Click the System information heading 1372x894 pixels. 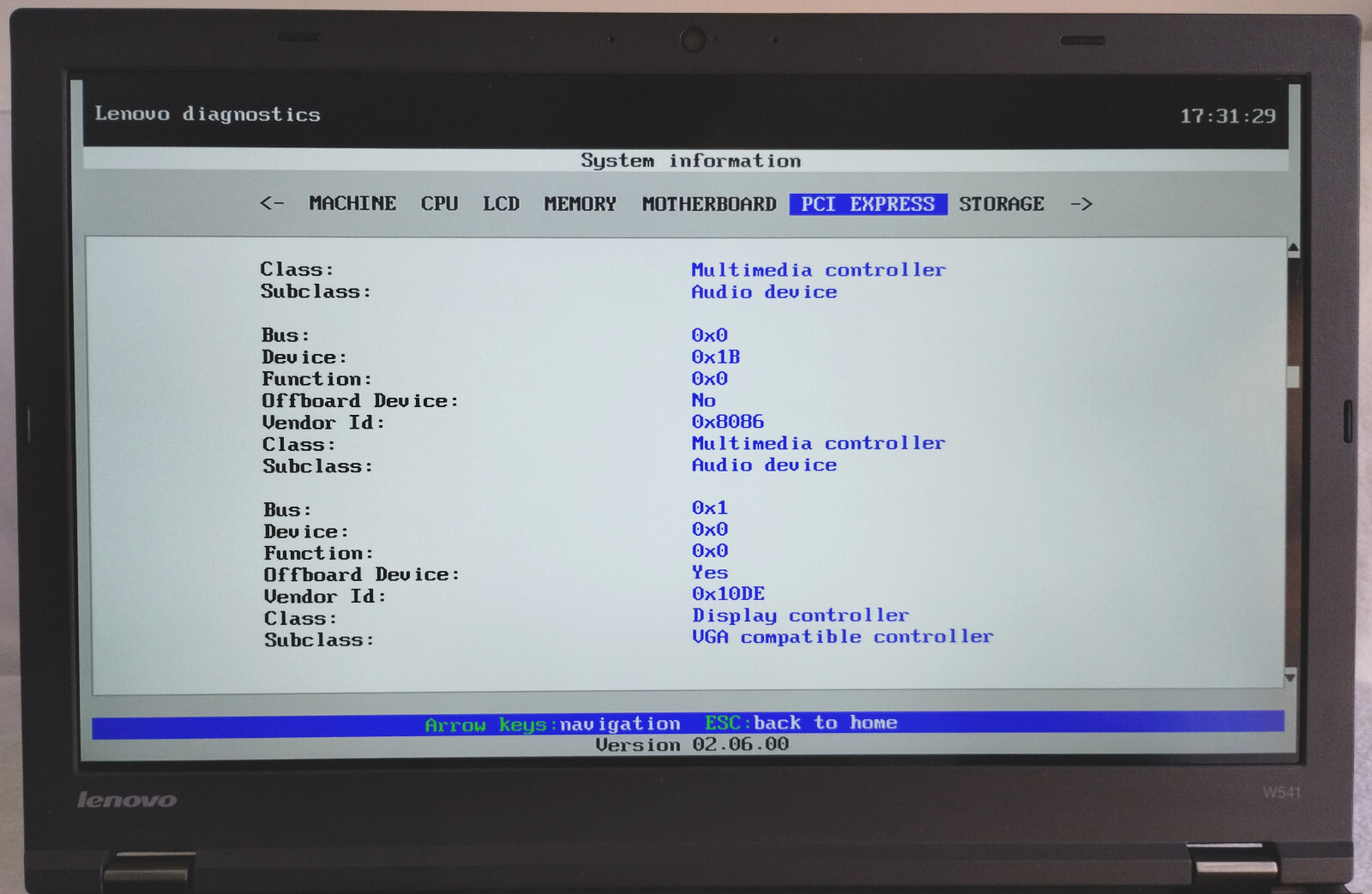coord(691,160)
